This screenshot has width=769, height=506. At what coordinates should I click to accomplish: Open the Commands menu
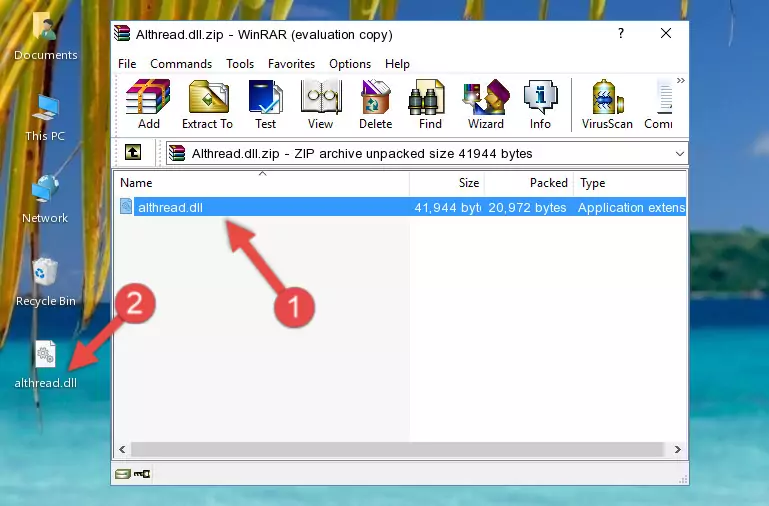click(x=181, y=64)
